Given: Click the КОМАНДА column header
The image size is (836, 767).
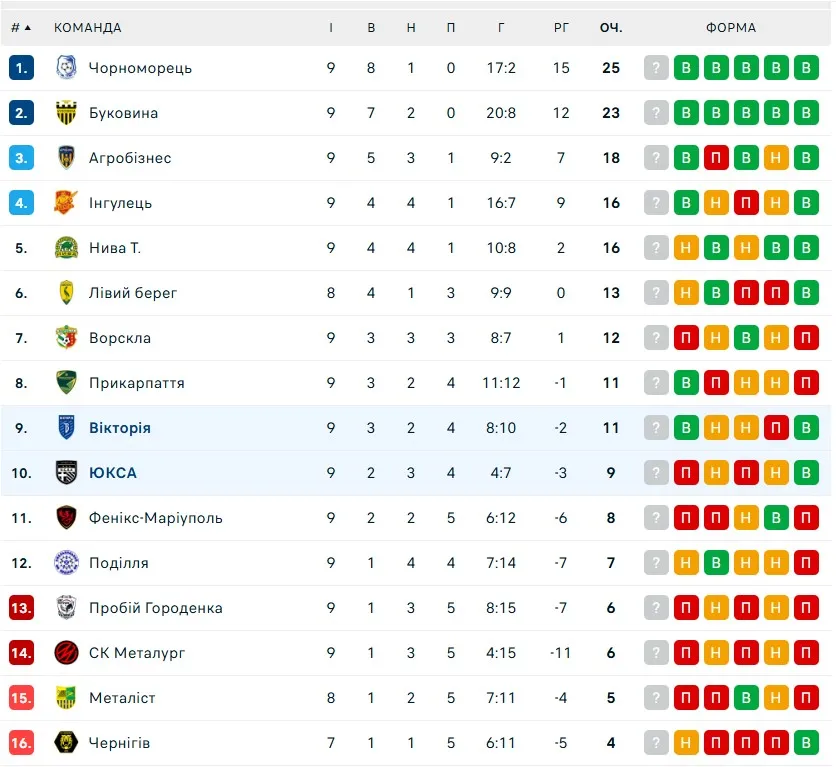Looking at the screenshot, I should coord(87,28).
